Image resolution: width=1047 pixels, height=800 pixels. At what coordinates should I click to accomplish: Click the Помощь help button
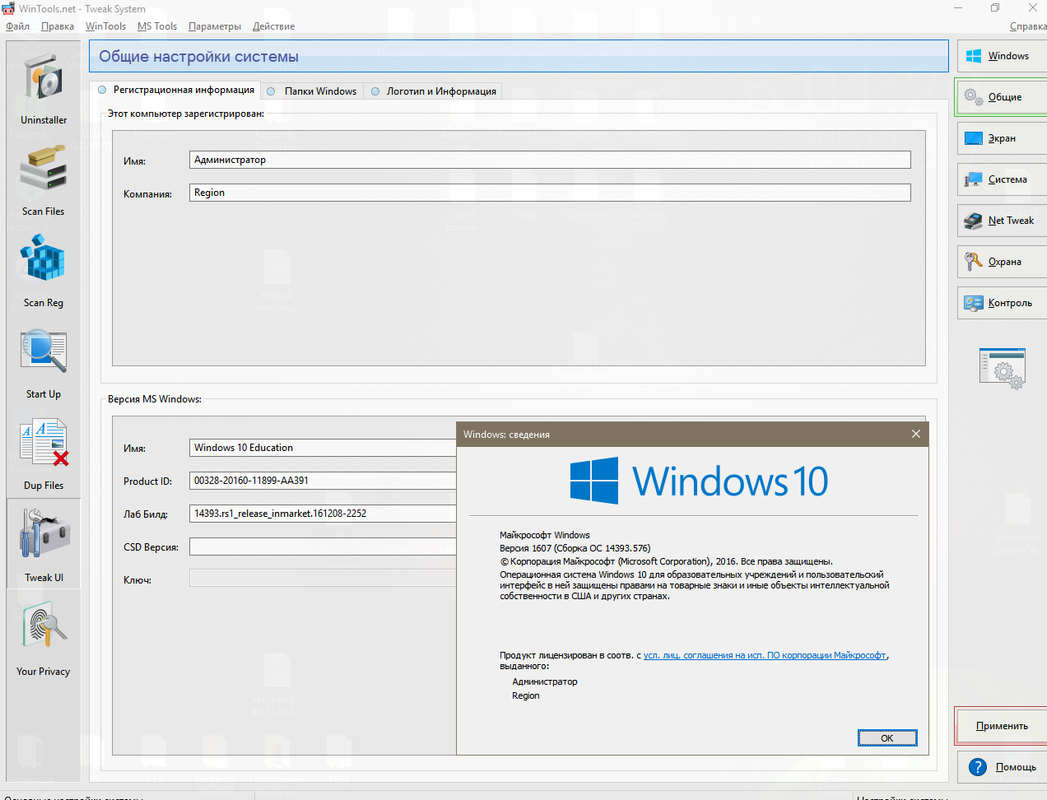[x=1002, y=767]
